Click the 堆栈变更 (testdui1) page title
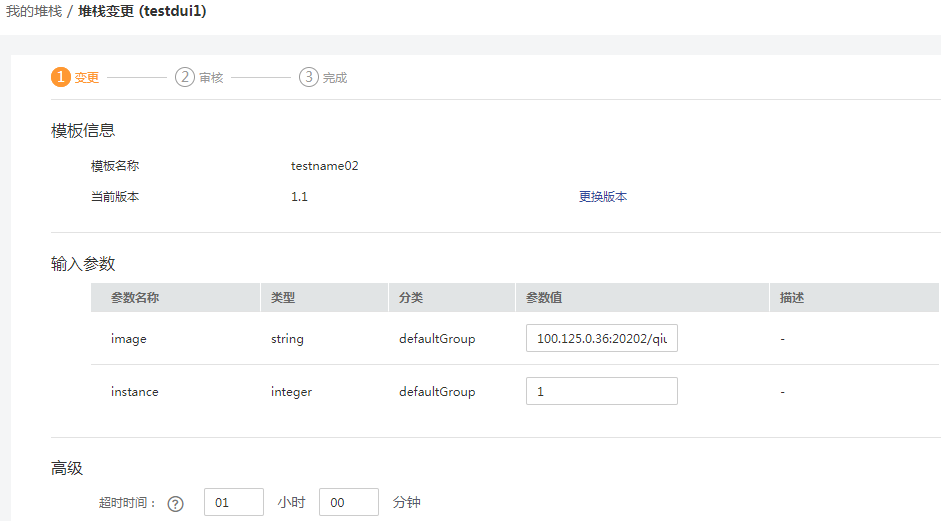The width and height of the screenshot is (941, 521). 142,11
